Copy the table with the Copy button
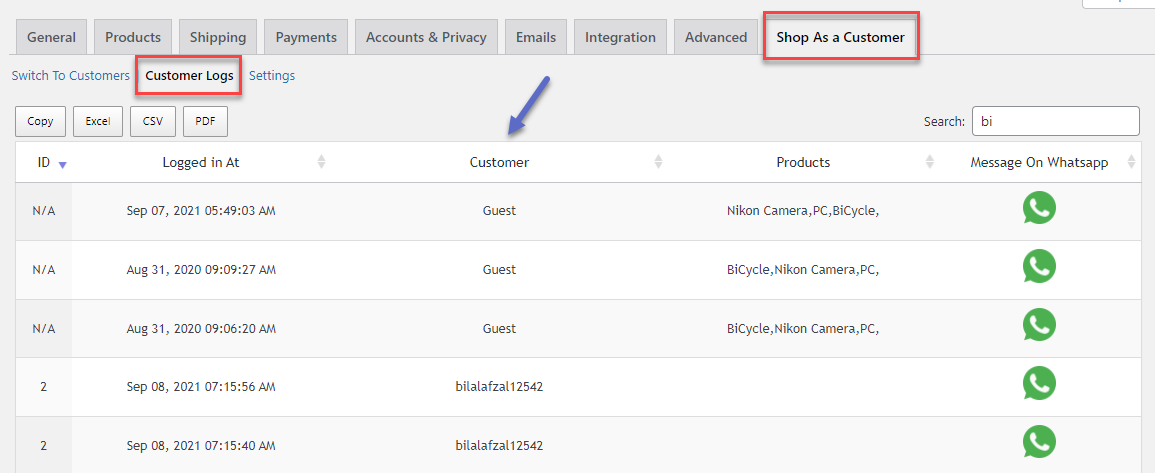 pyautogui.click(x=41, y=122)
